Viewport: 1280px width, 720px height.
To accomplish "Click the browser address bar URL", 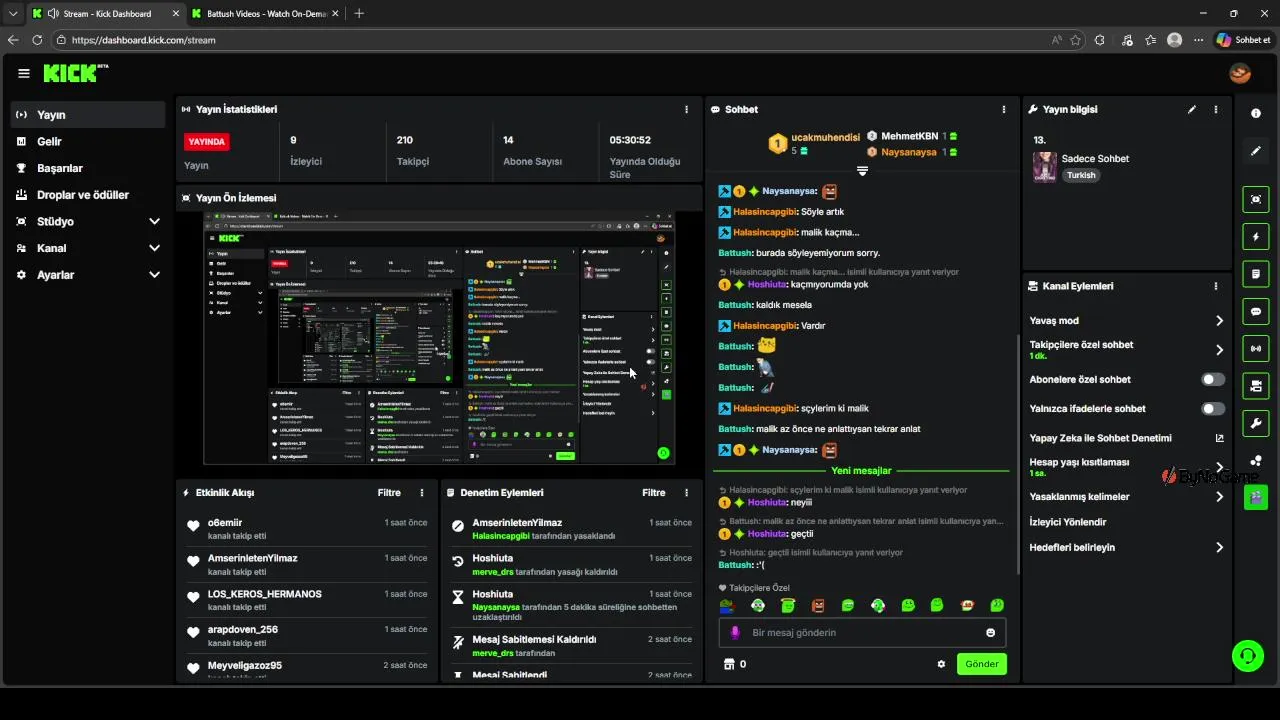I will (144, 40).
